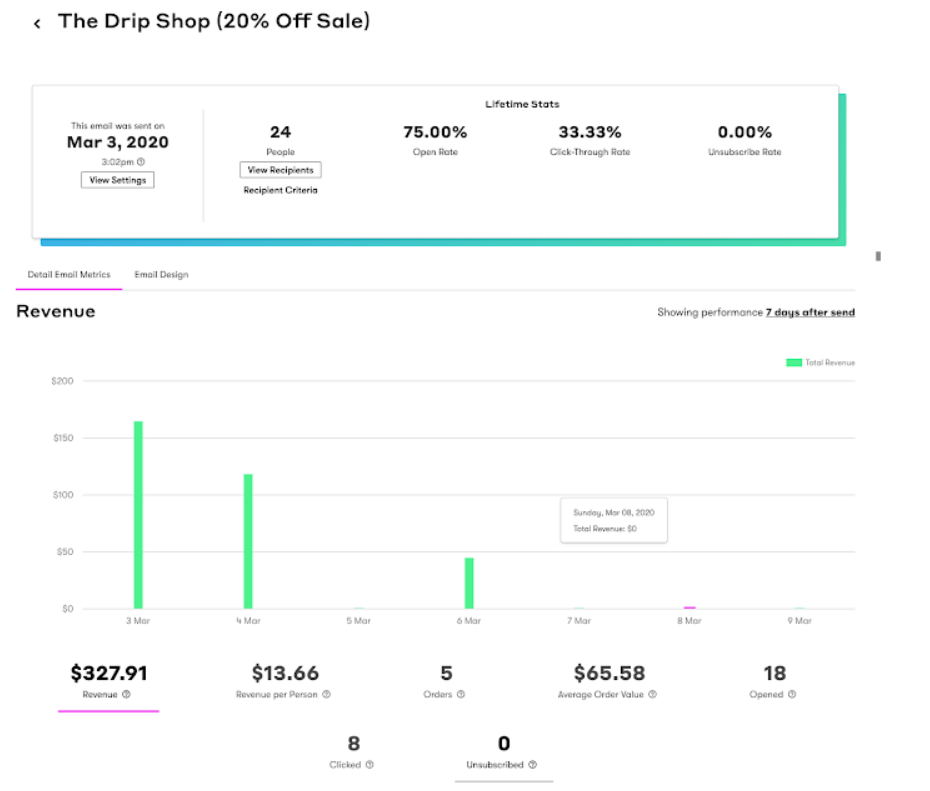Click the 24 People count
Viewport: 930px width, 791px height.
click(x=281, y=132)
